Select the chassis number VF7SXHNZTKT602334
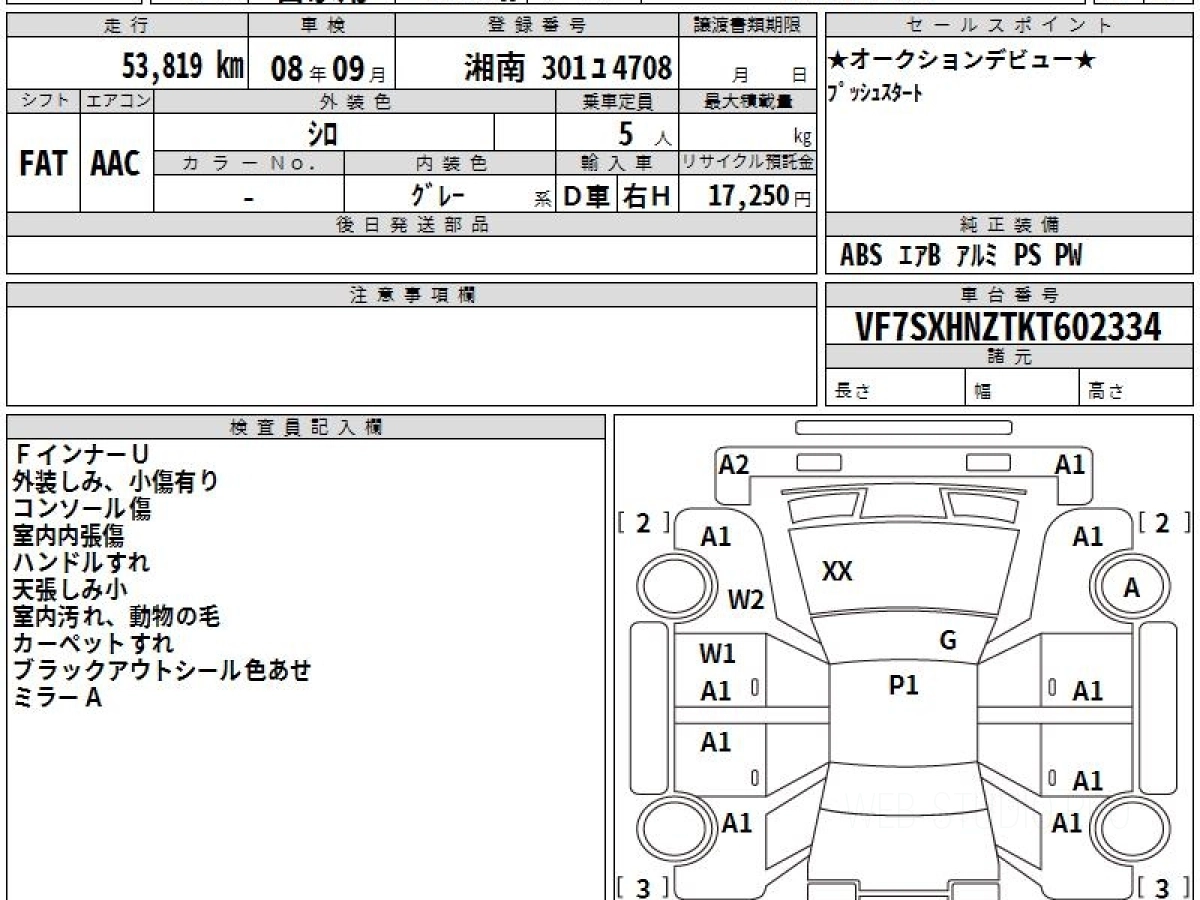1200x900 pixels. pyautogui.click(x=1008, y=326)
